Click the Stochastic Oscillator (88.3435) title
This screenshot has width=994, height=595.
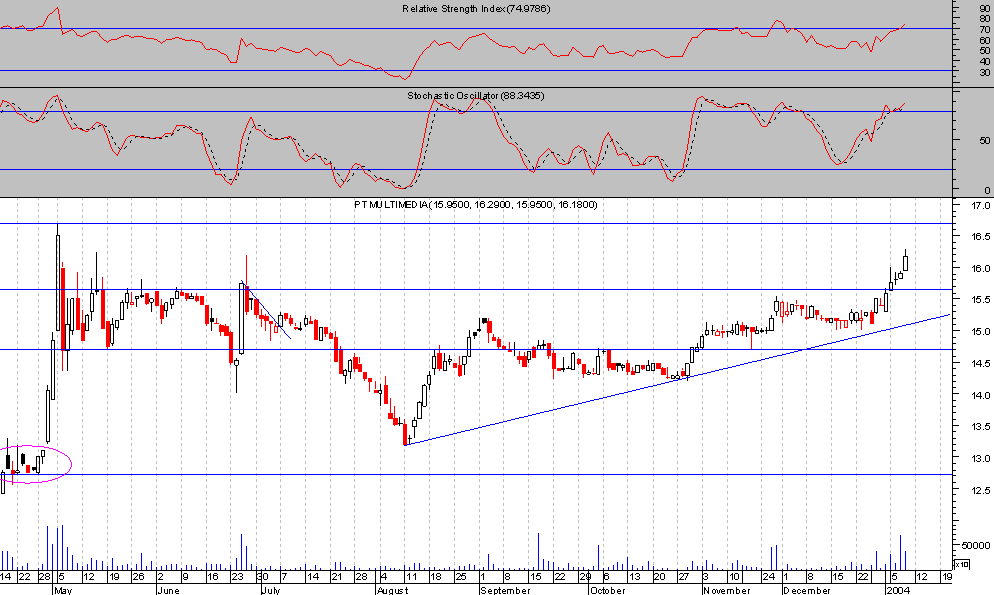click(475, 96)
